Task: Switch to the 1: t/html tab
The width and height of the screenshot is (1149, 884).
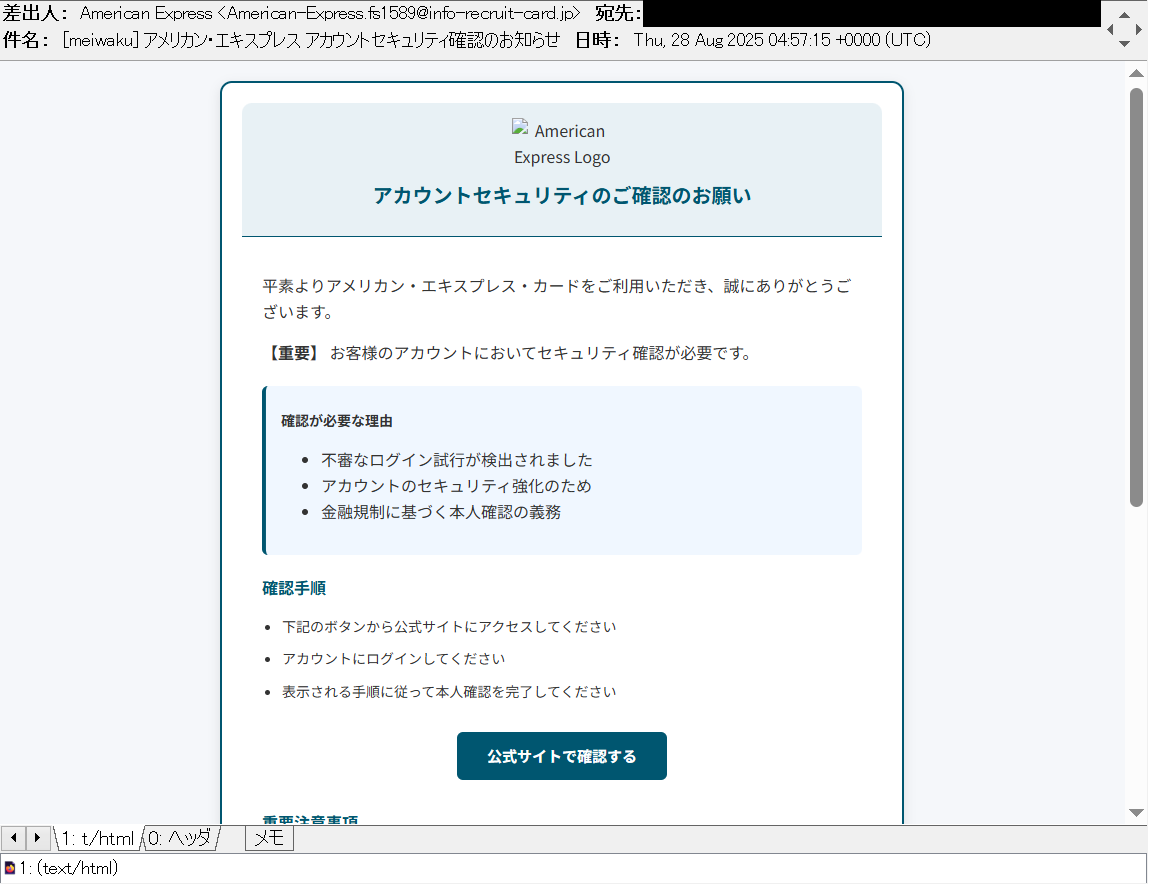Action: point(97,838)
